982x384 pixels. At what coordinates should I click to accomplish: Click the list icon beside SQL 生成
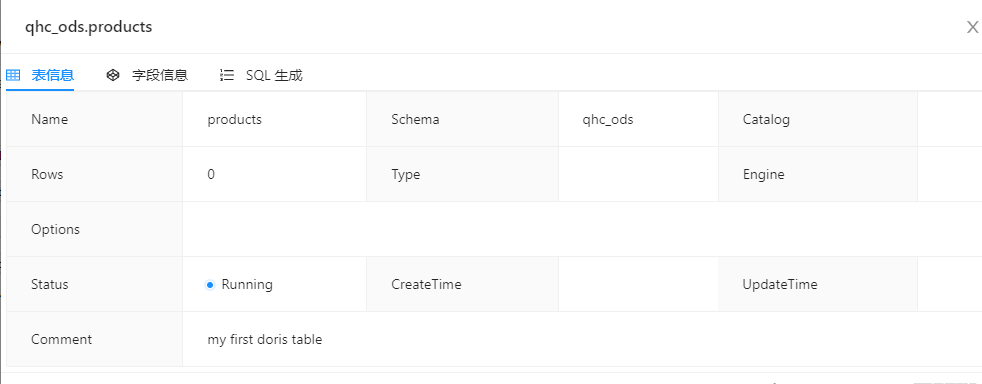(x=227, y=76)
